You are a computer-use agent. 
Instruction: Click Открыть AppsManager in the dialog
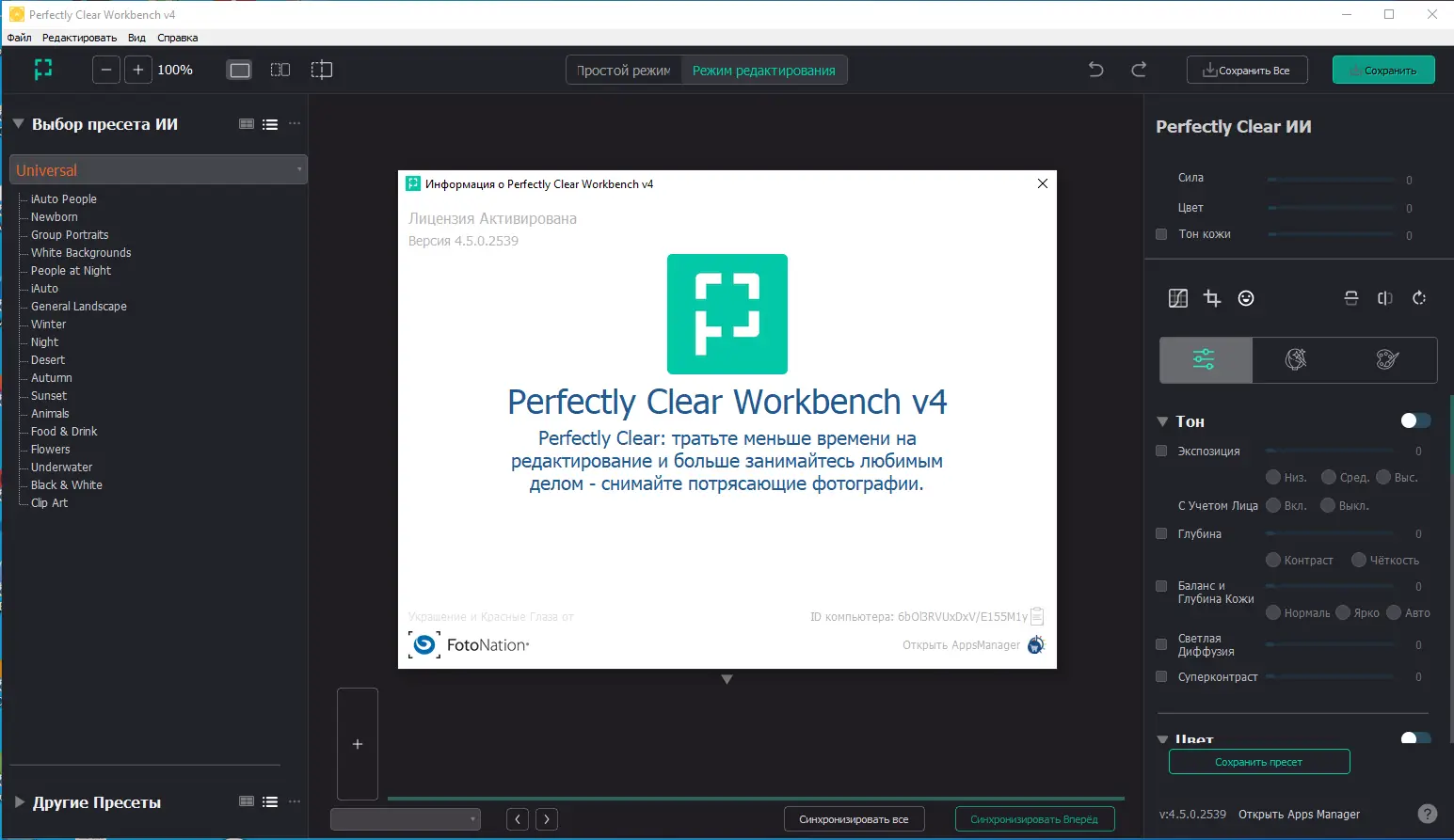pos(961,645)
